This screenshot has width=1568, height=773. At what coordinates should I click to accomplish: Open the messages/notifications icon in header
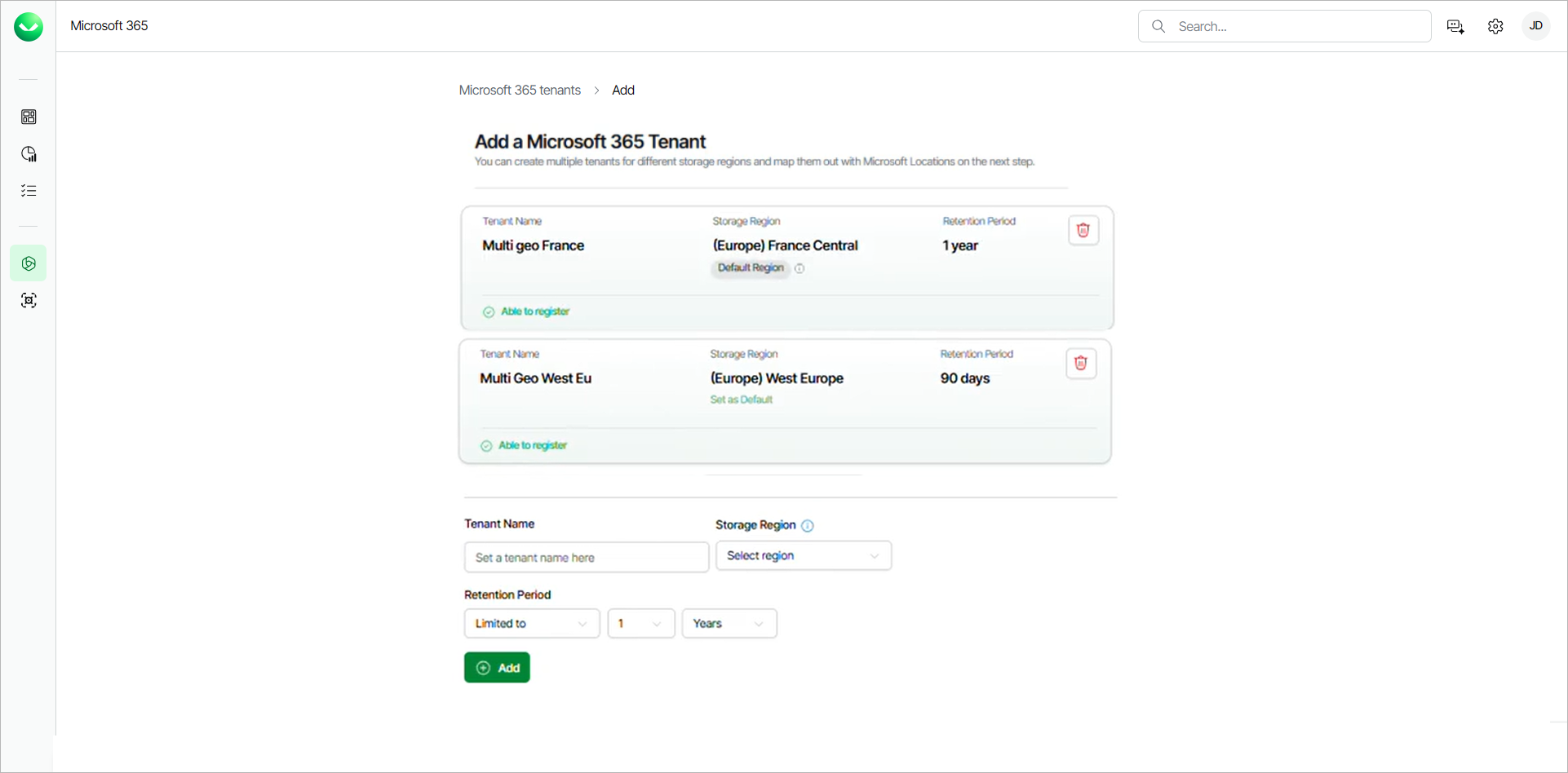click(1455, 27)
